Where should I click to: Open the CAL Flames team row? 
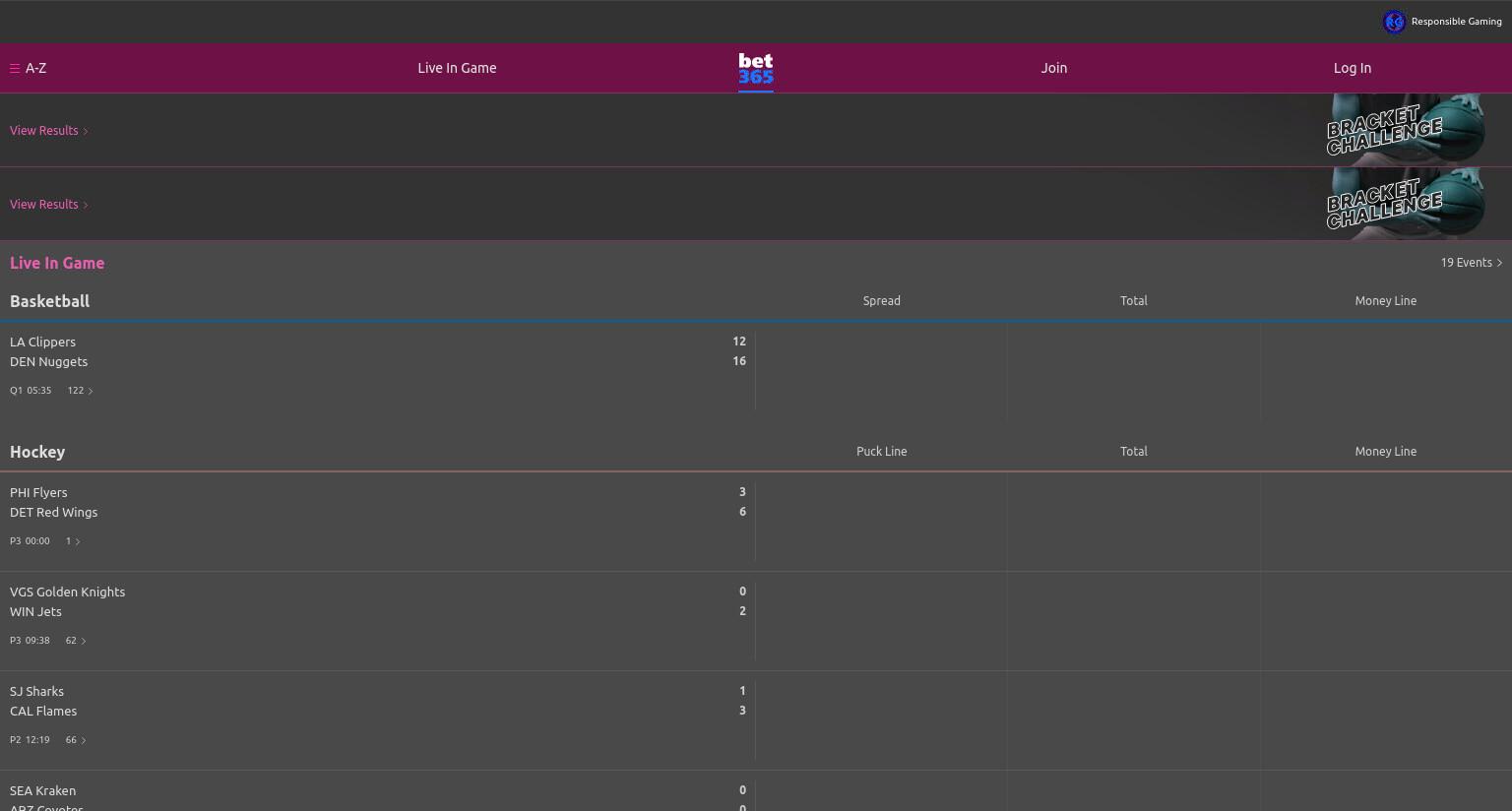43,711
